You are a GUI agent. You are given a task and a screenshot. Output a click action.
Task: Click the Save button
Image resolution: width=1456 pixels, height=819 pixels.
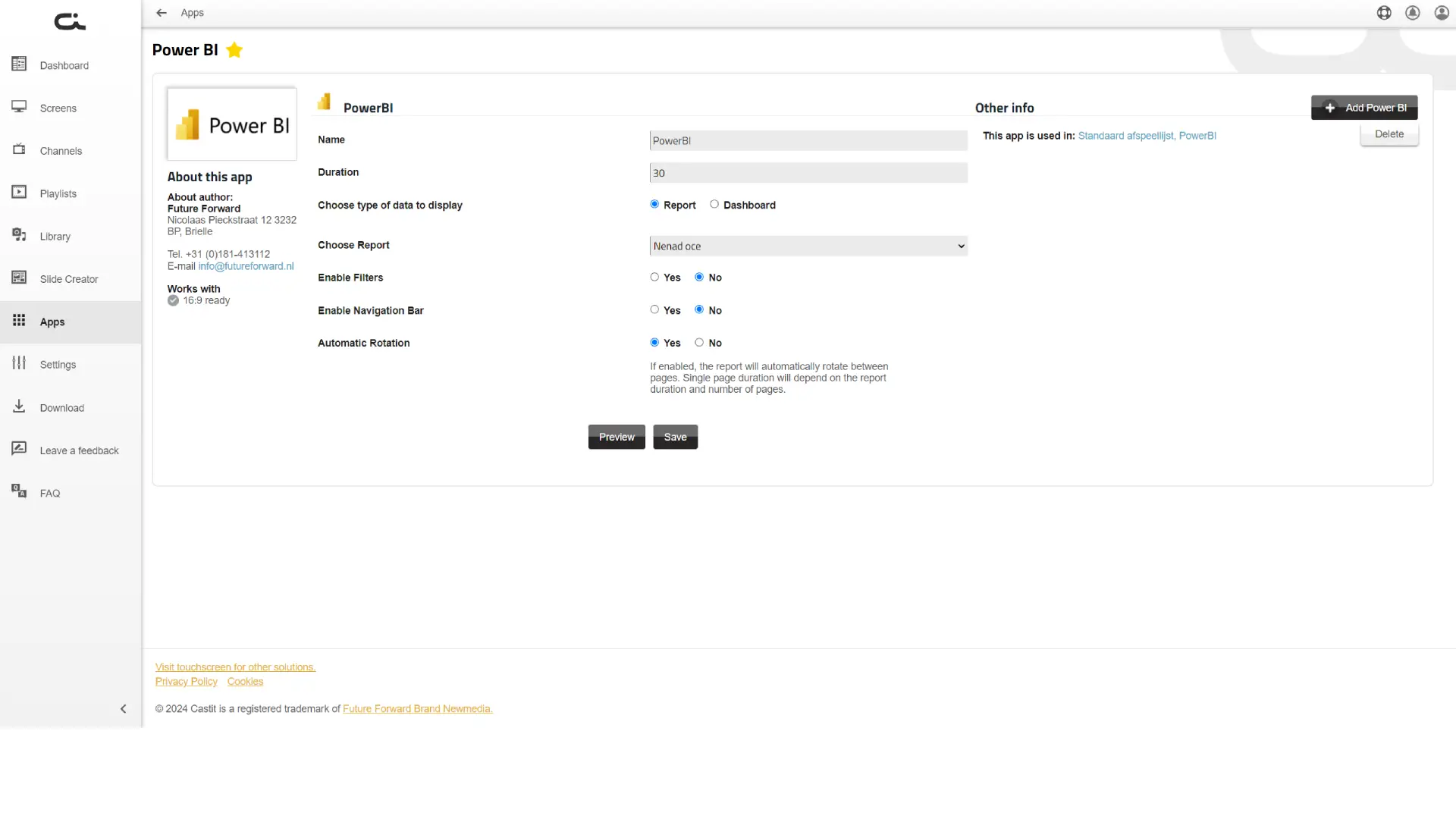pos(675,437)
